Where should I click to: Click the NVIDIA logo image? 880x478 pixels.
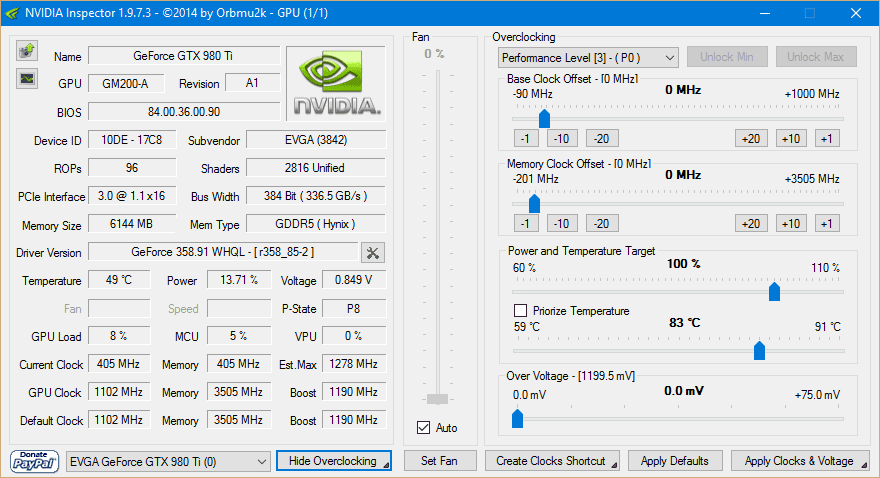tap(336, 84)
